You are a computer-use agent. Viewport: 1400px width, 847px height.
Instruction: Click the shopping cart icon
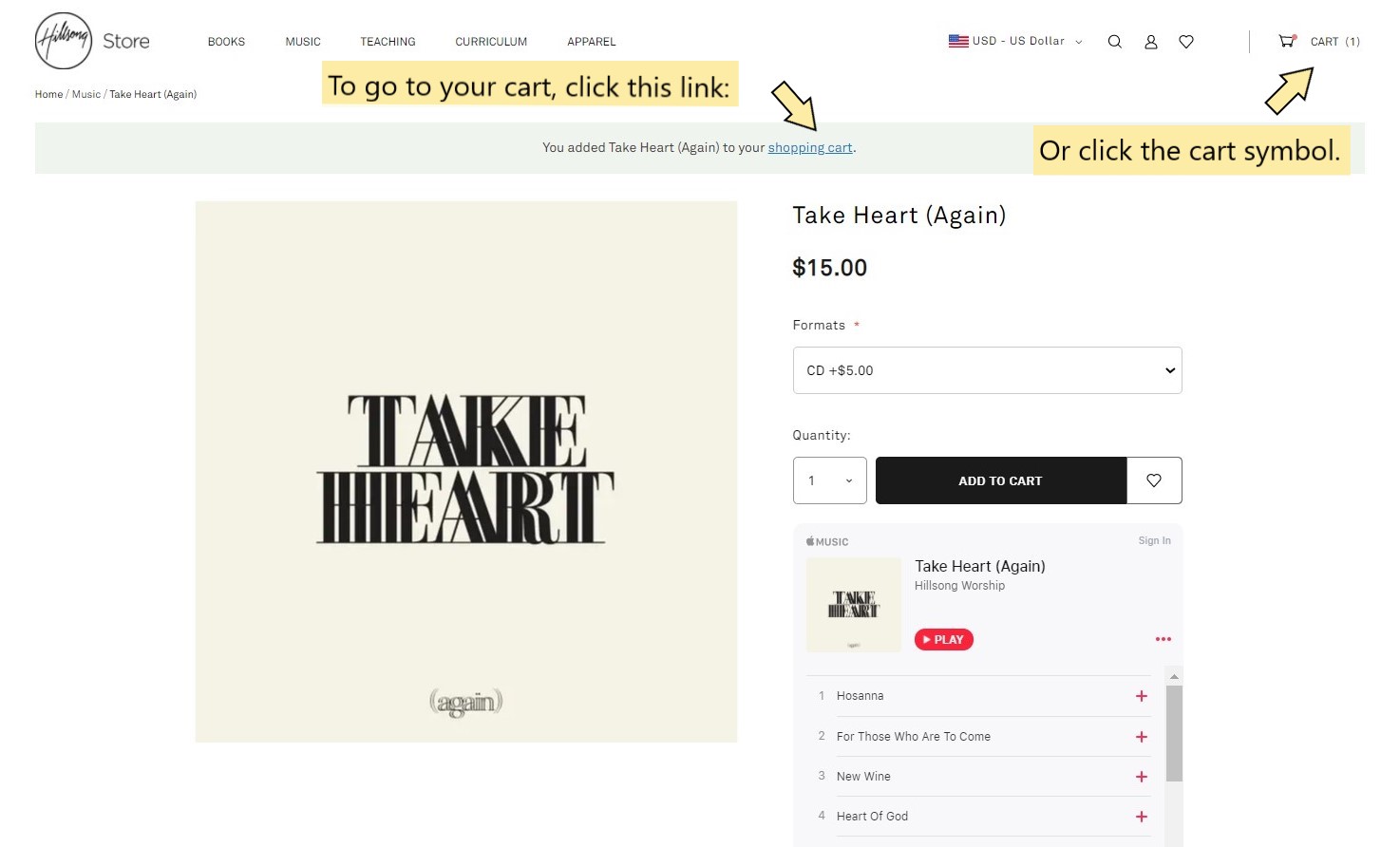click(1286, 41)
